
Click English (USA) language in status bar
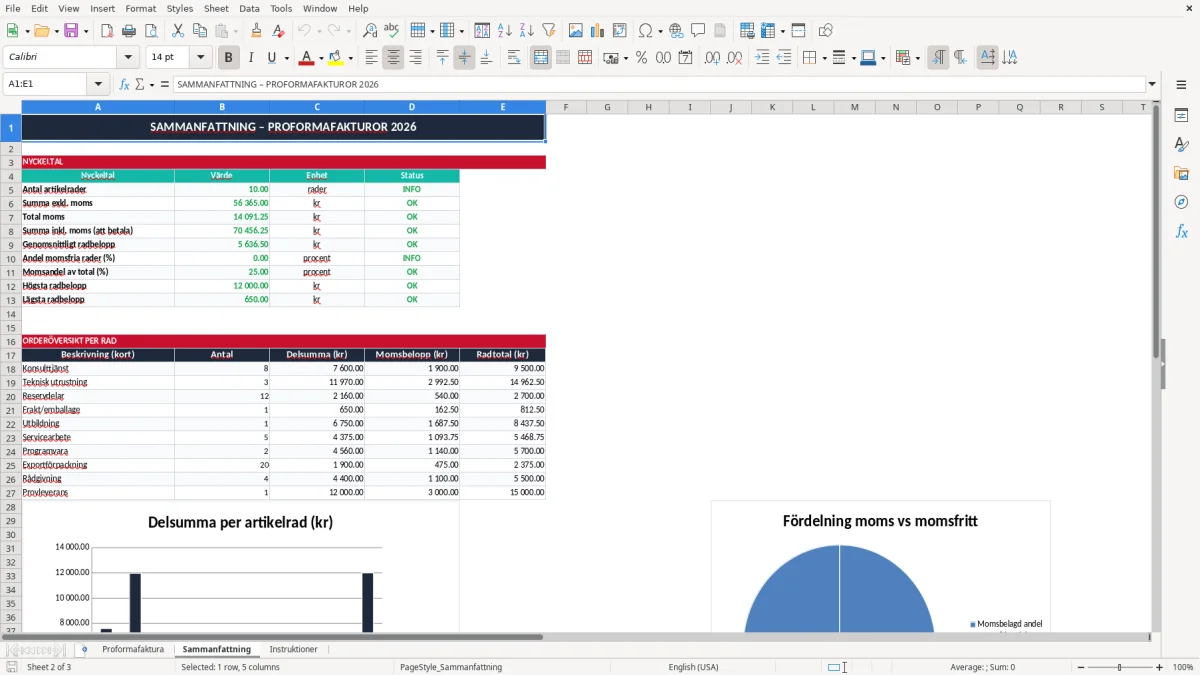pyautogui.click(x=693, y=667)
